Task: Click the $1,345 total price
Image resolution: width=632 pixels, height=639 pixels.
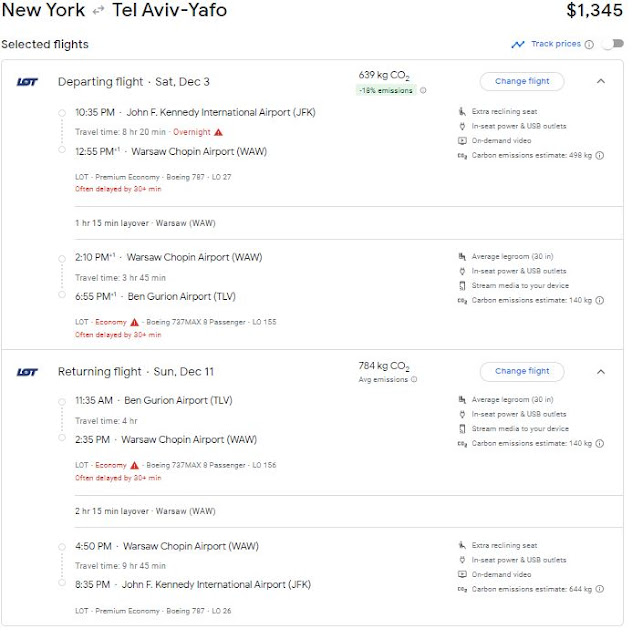Action: [594, 12]
